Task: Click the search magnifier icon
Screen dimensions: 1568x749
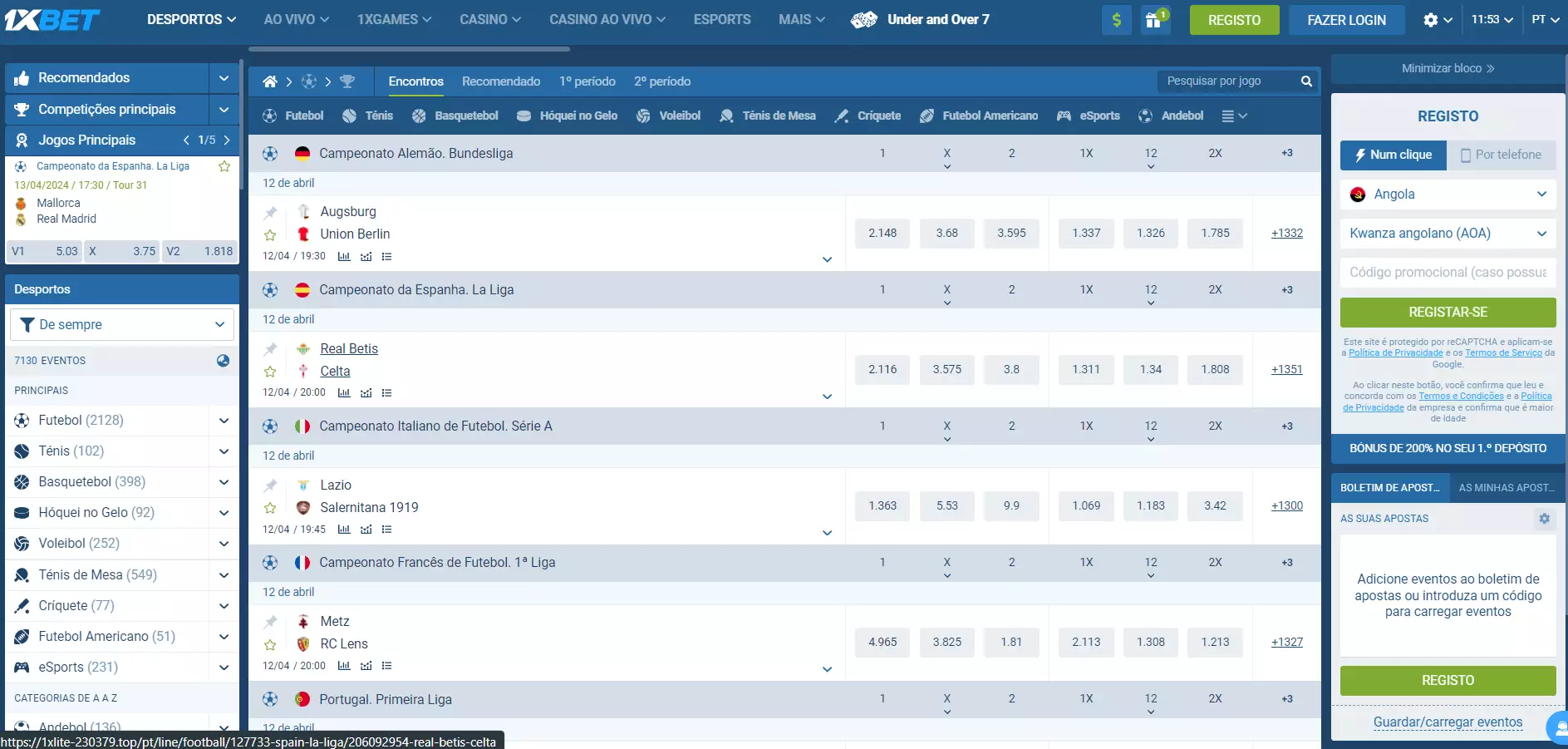Action: [1306, 81]
